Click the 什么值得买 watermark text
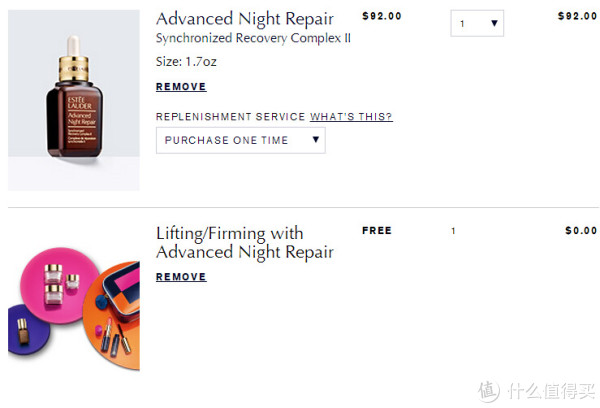 551,391
